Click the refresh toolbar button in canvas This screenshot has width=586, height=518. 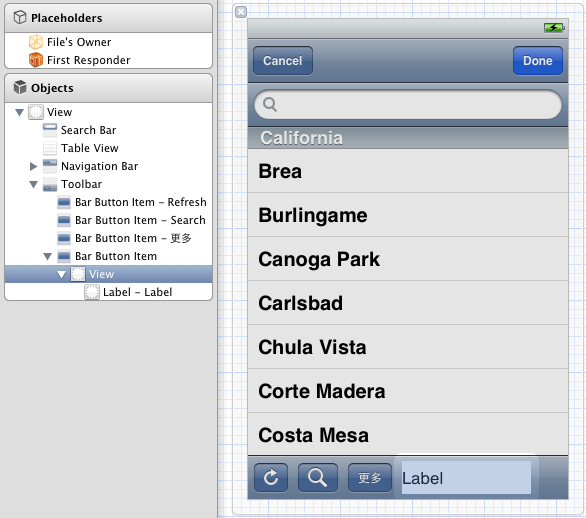pos(271,477)
